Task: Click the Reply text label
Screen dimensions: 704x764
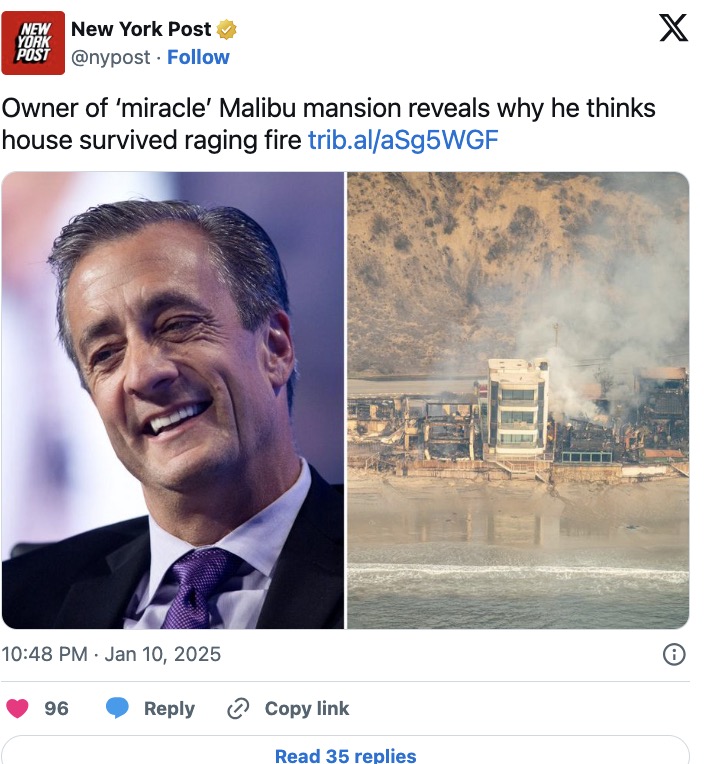Action: [170, 708]
